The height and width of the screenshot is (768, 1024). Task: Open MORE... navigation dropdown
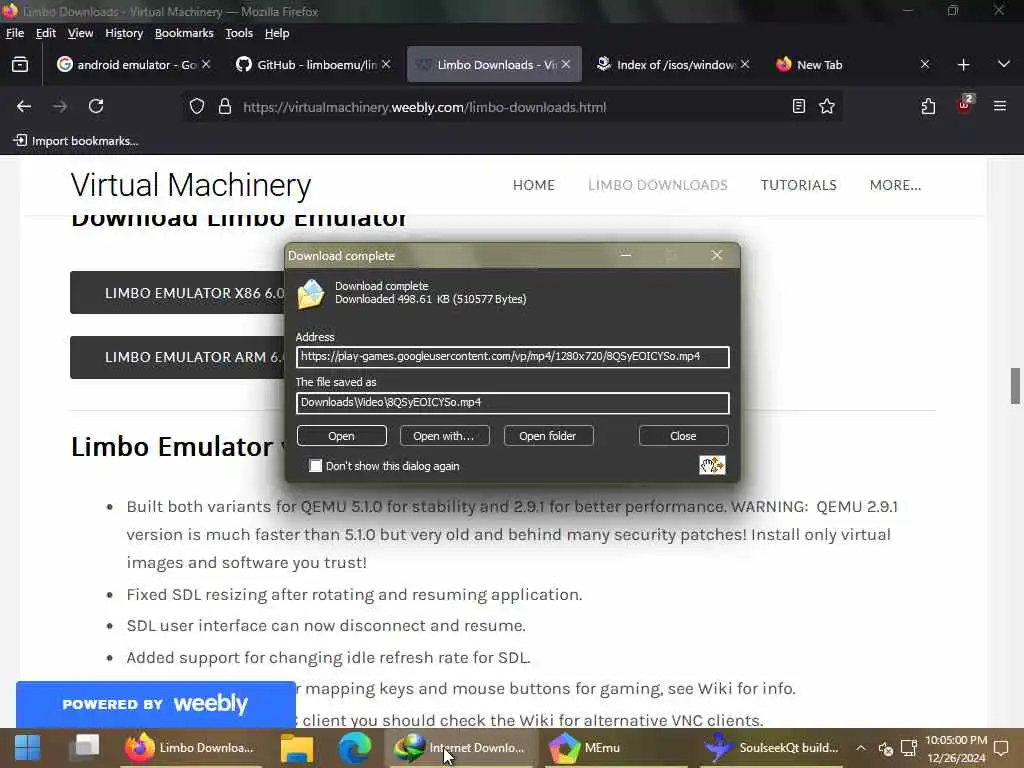895,185
